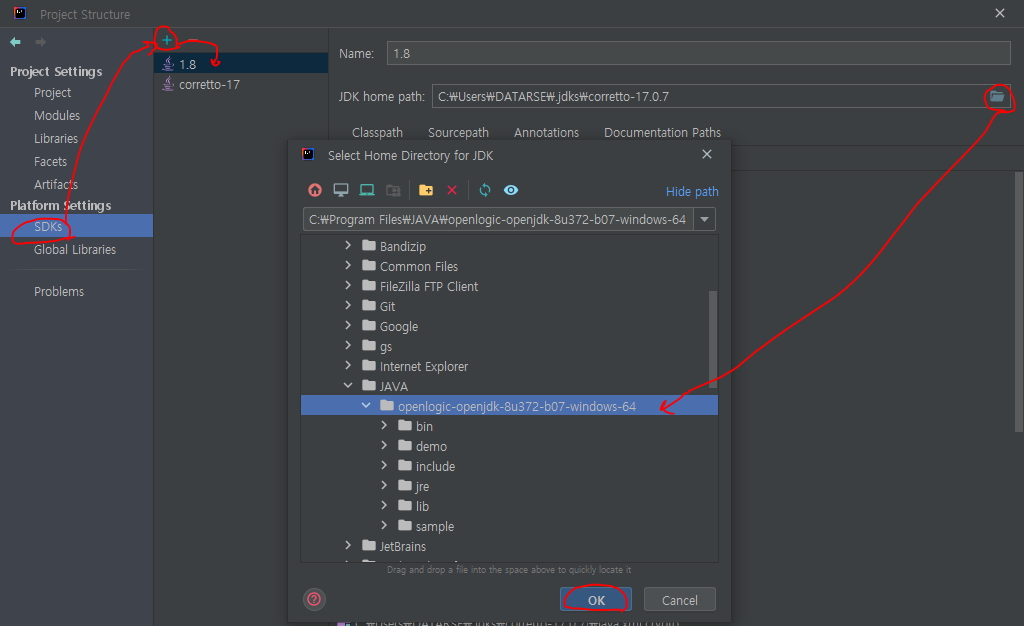Open Project settings in sidebar
The image size is (1024, 626).
(x=52, y=93)
